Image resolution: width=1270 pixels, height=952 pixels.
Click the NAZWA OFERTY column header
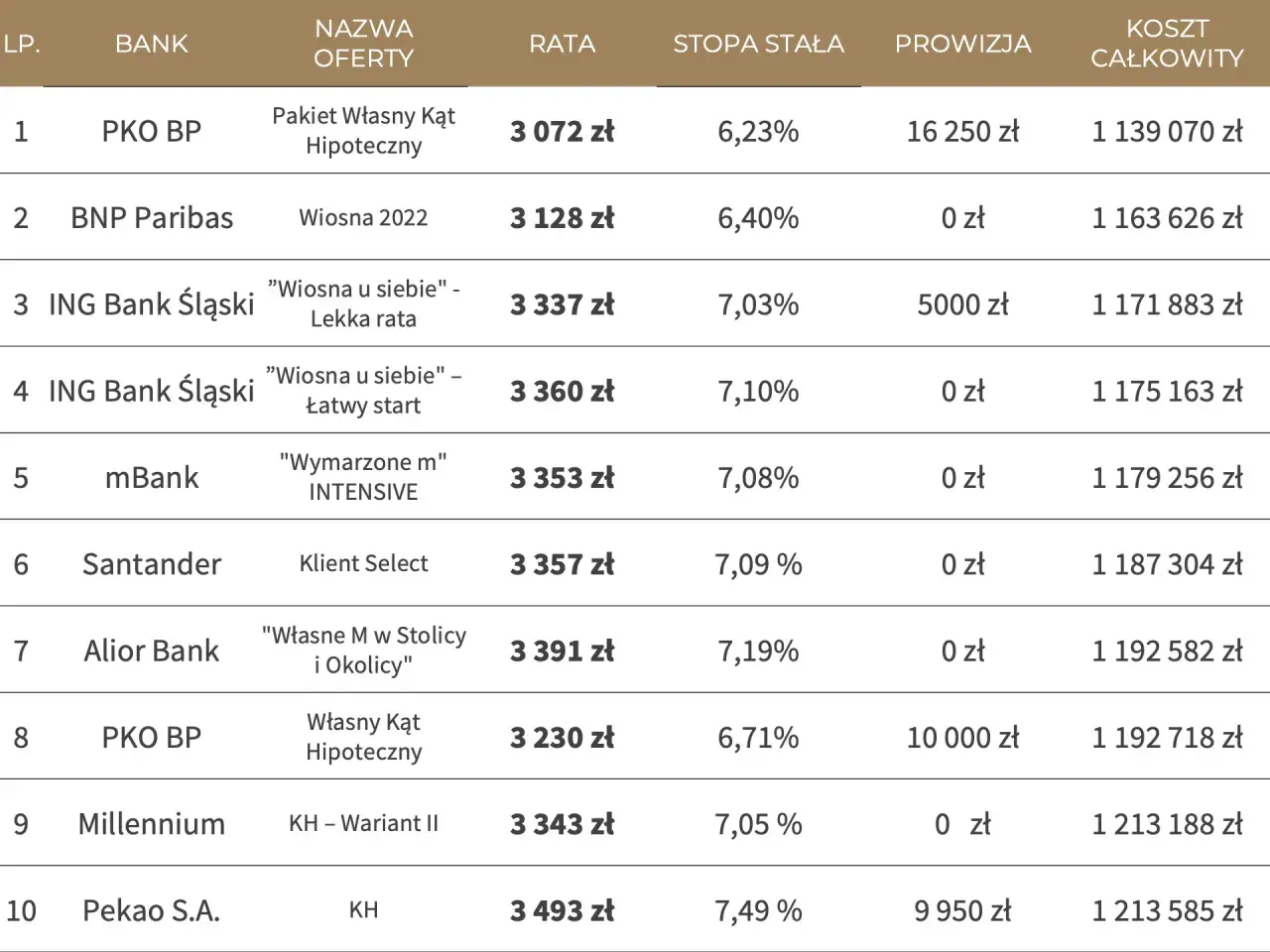point(363,44)
